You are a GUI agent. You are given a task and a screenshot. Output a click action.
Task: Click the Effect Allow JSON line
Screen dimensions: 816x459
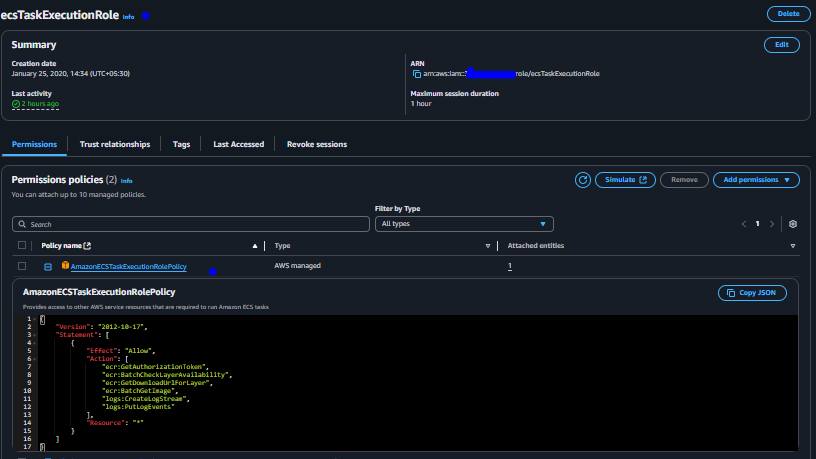point(121,351)
